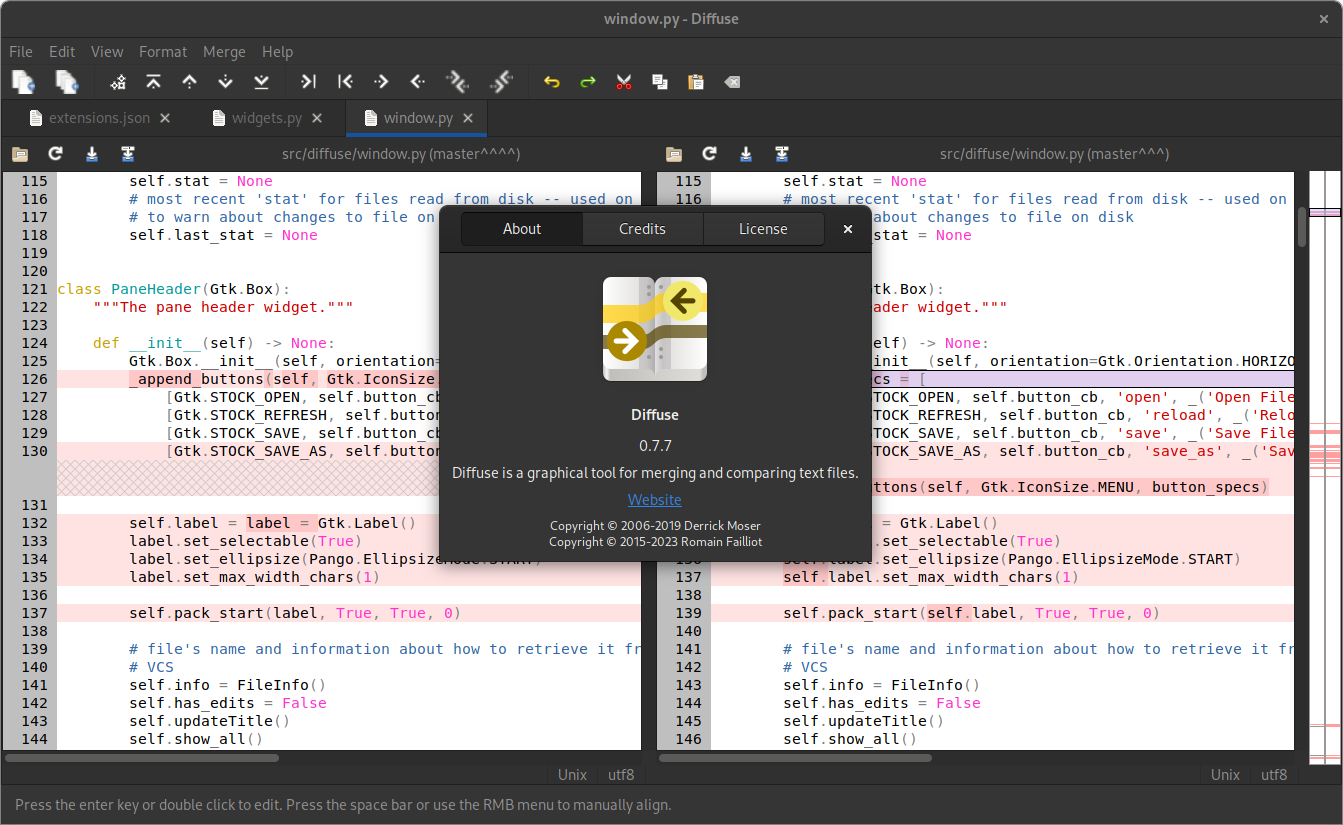The width and height of the screenshot is (1343, 825).
Task: Open the Website link
Action: pyautogui.click(x=654, y=500)
